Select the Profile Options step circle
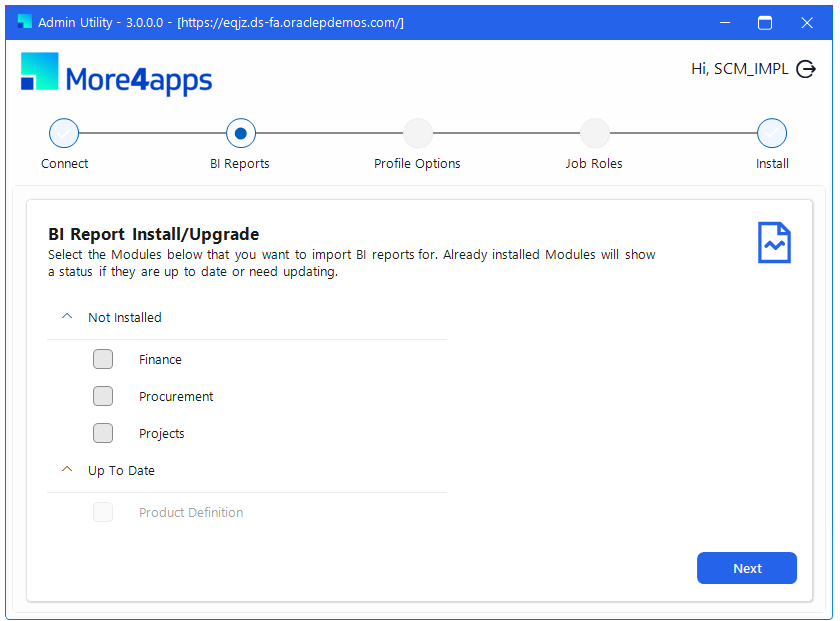Image resolution: width=840 pixels, height=621 pixels. pos(418,133)
